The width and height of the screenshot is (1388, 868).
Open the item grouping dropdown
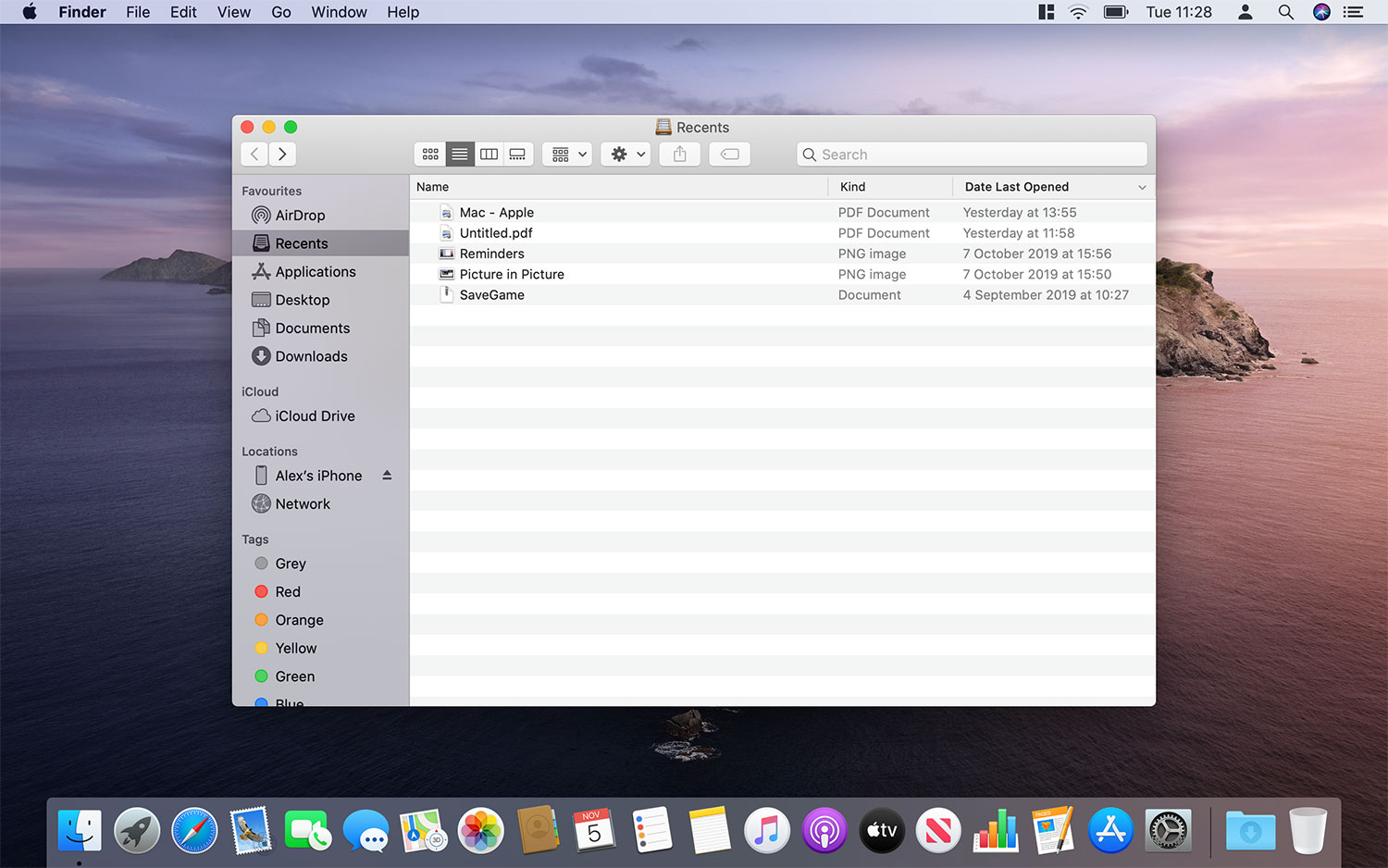tap(566, 154)
